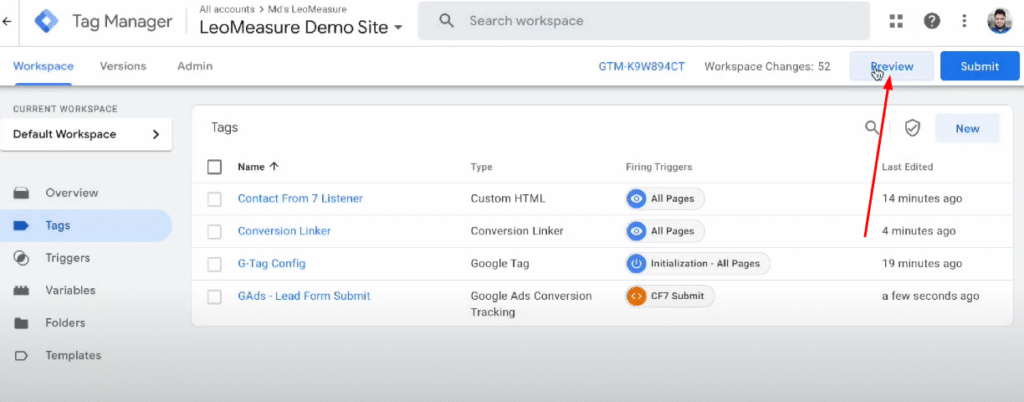Open the Contact From 7 Listener tag
The width and height of the screenshot is (1024, 402).
[x=300, y=198]
